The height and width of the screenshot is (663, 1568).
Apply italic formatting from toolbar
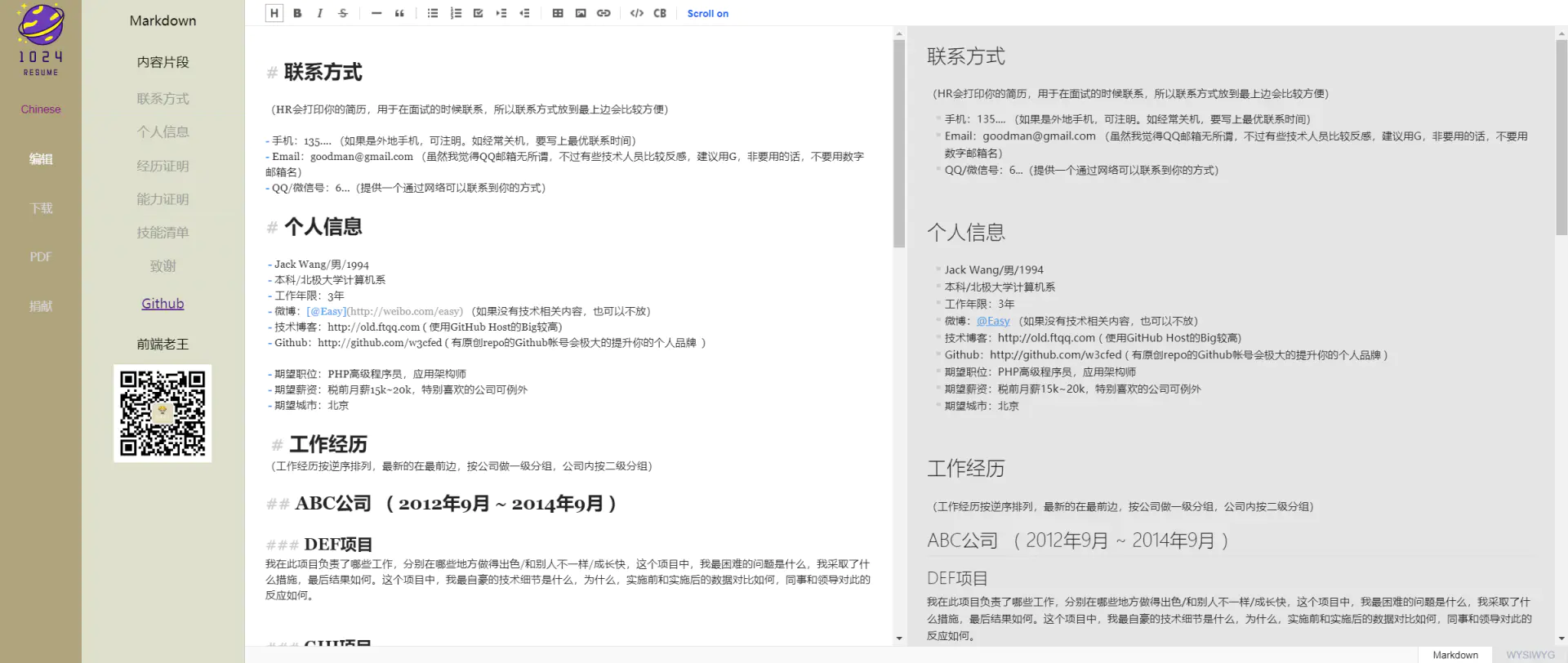pyautogui.click(x=320, y=13)
